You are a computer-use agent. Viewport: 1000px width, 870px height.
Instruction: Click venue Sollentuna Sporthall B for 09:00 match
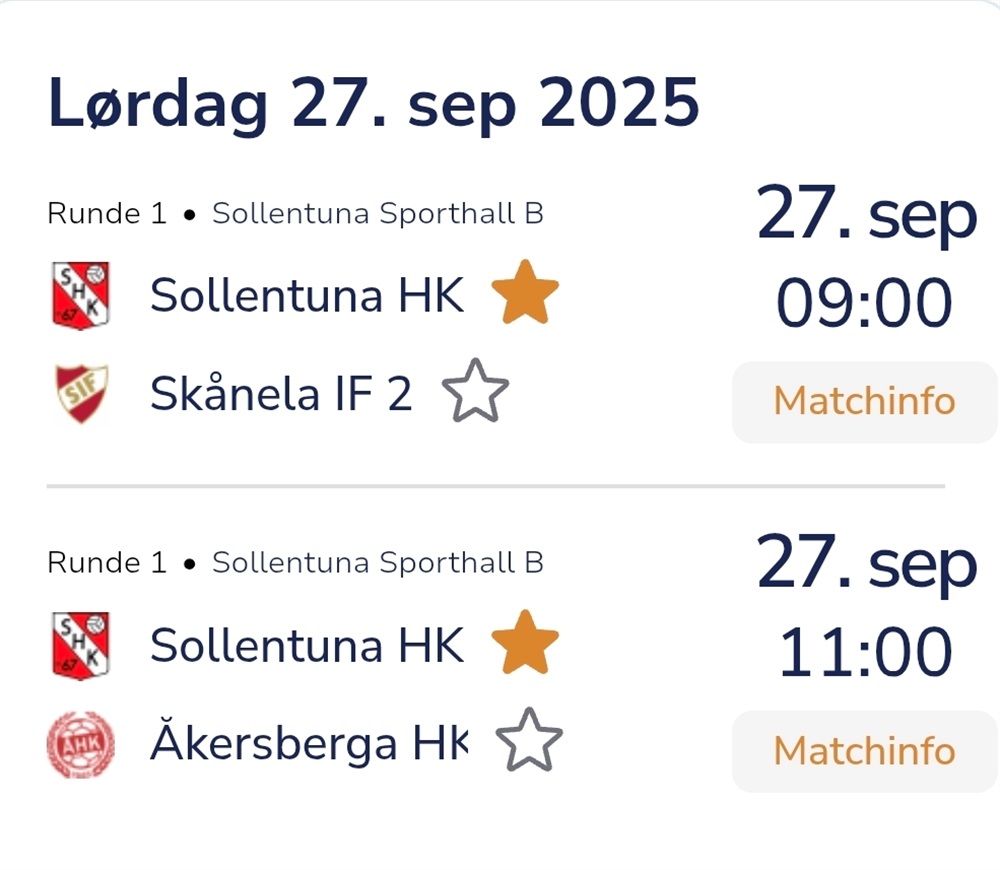click(x=378, y=214)
